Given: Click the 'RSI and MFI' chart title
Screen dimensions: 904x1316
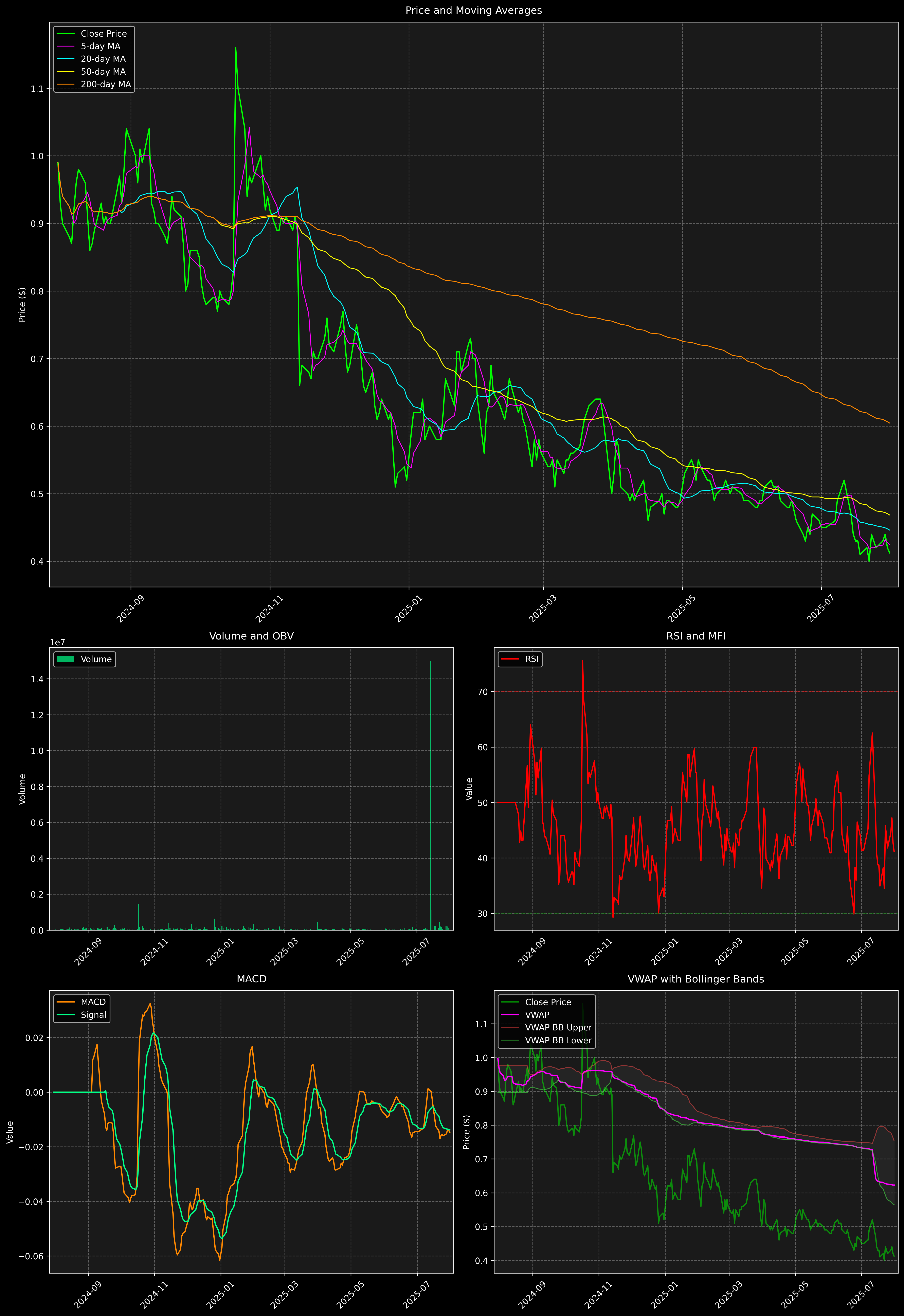Looking at the screenshot, I should 695,636.
